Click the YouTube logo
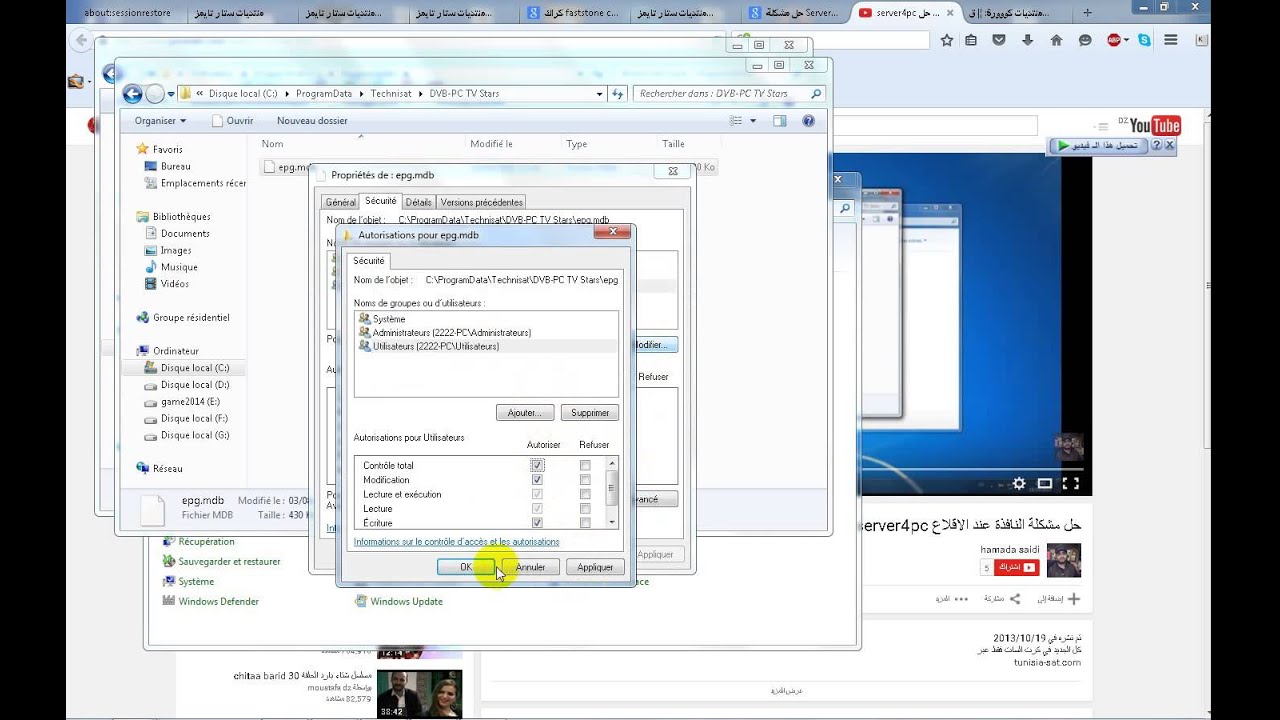Screen dimensions: 1280x720 (x=1155, y=125)
